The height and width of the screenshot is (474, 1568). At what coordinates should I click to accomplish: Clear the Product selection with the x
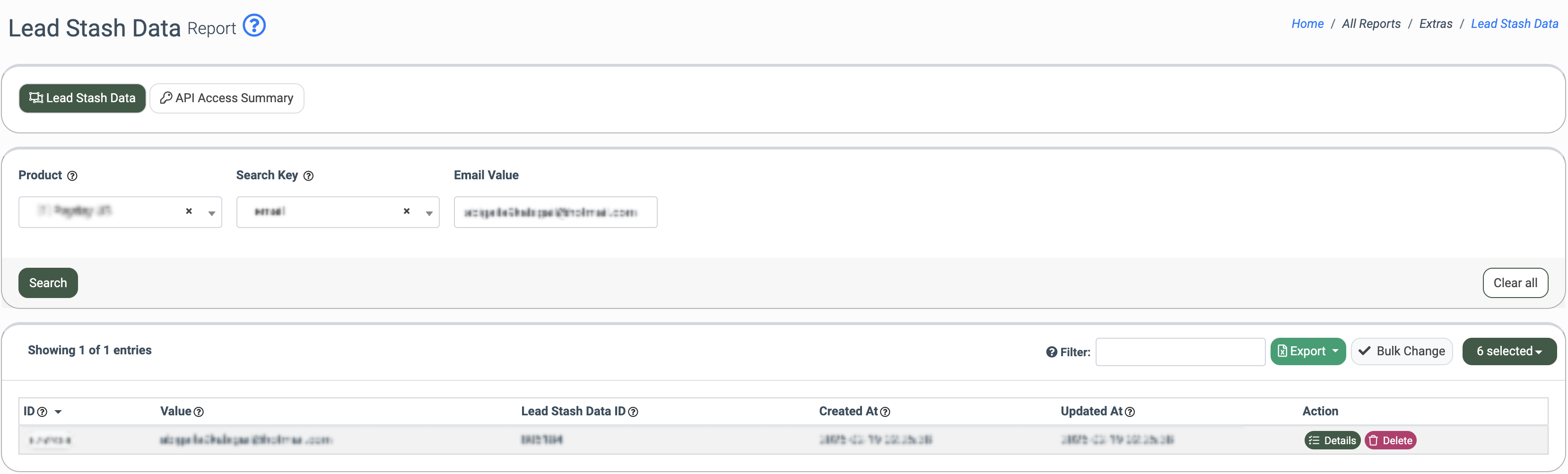tap(189, 211)
